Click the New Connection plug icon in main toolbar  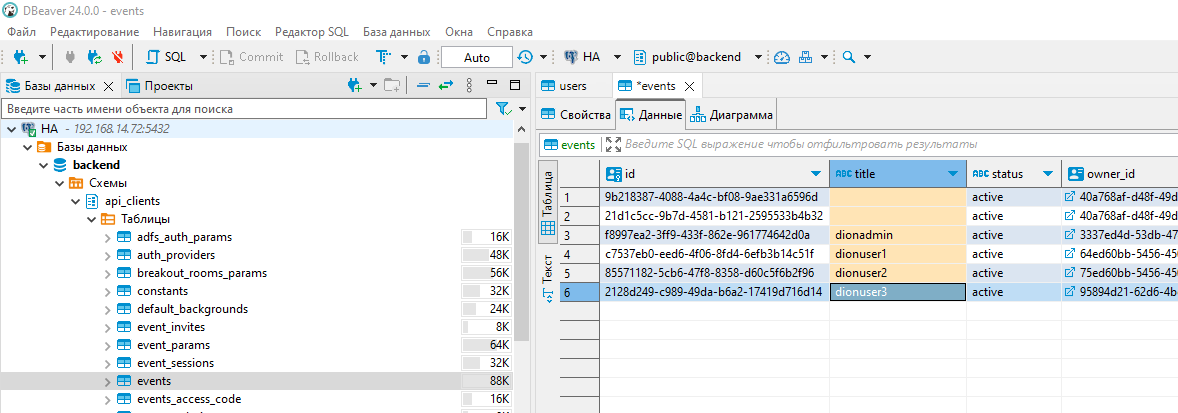coord(20,56)
